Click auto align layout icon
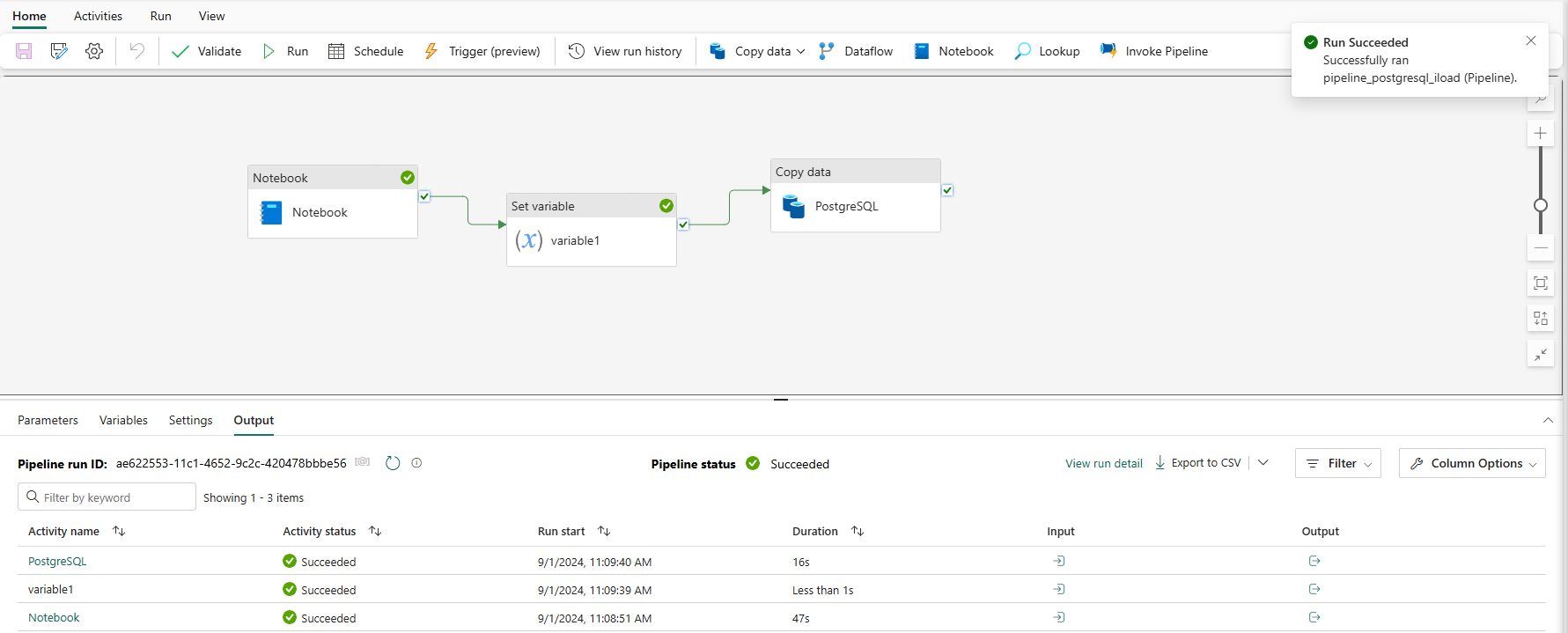The height and width of the screenshot is (633, 1568). pyautogui.click(x=1540, y=318)
